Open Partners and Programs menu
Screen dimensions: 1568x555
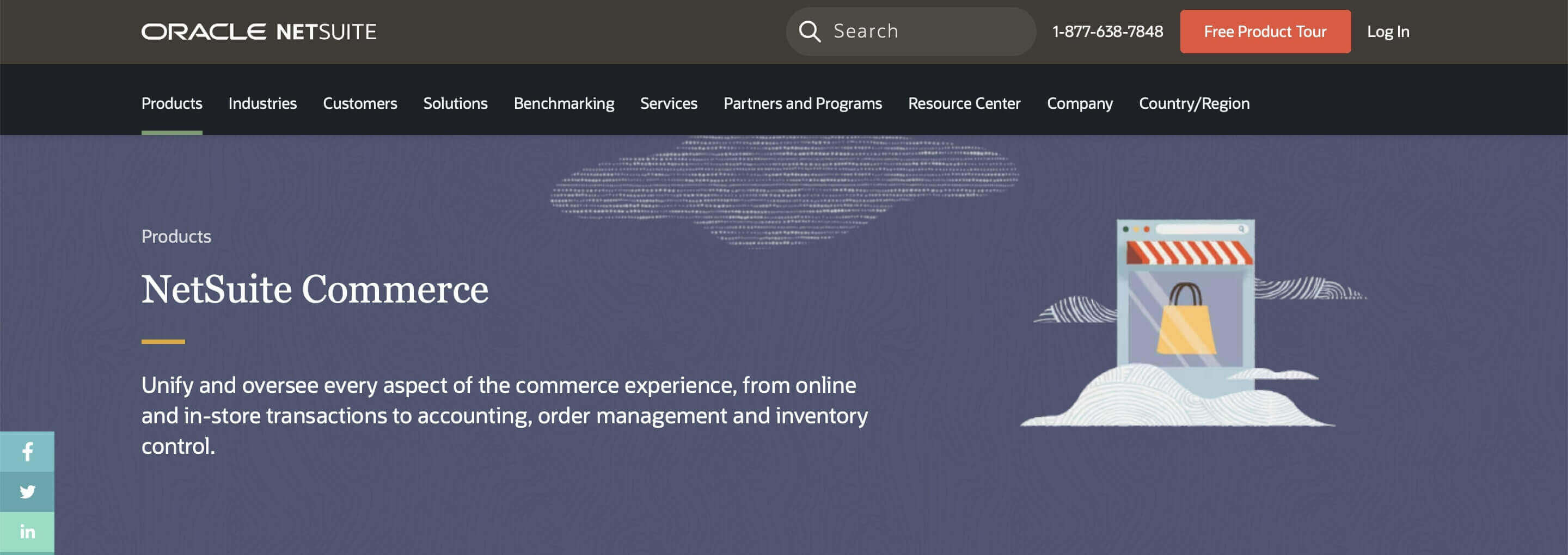tap(803, 103)
